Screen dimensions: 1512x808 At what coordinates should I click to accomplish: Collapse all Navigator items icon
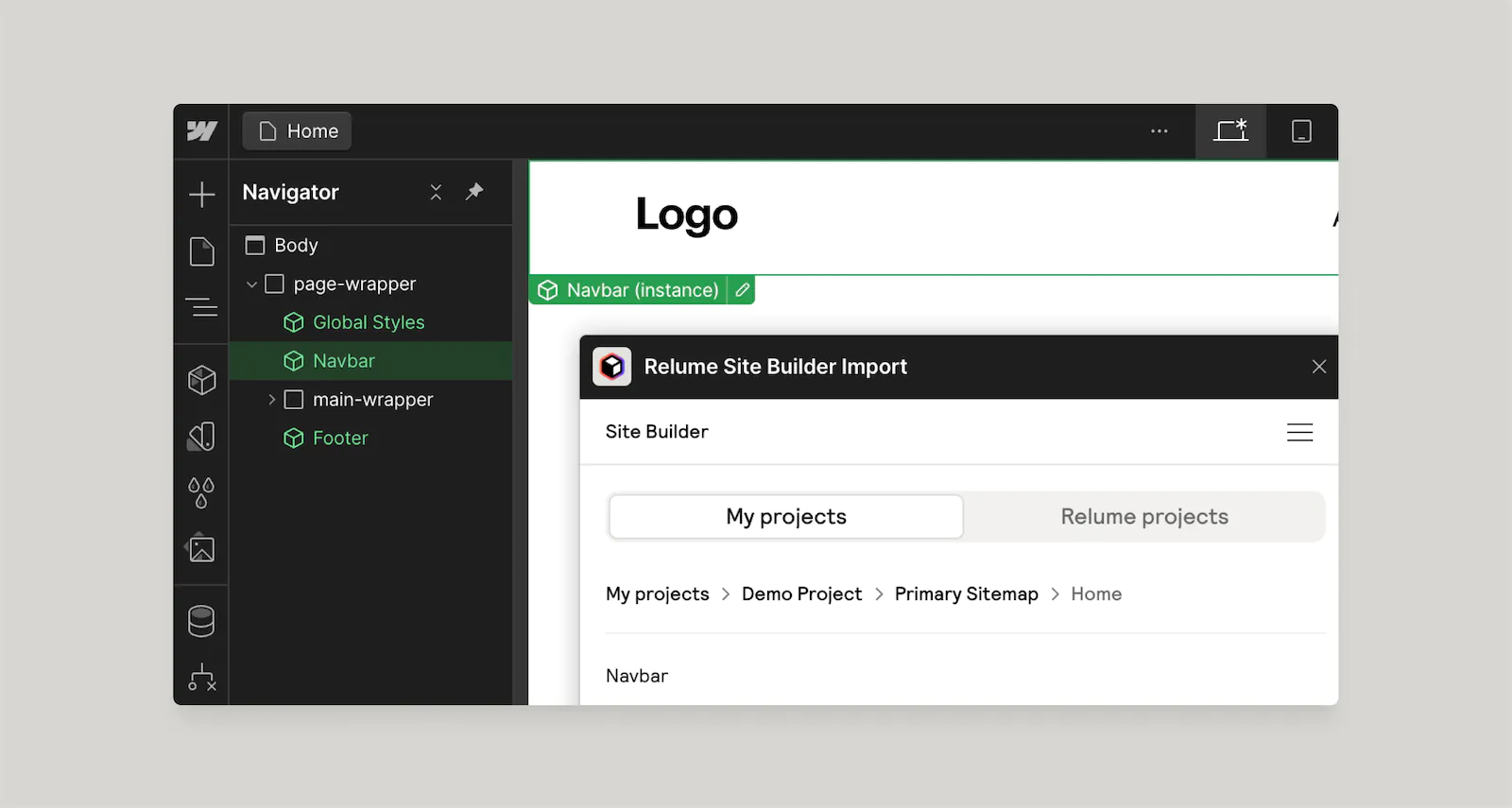(436, 192)
